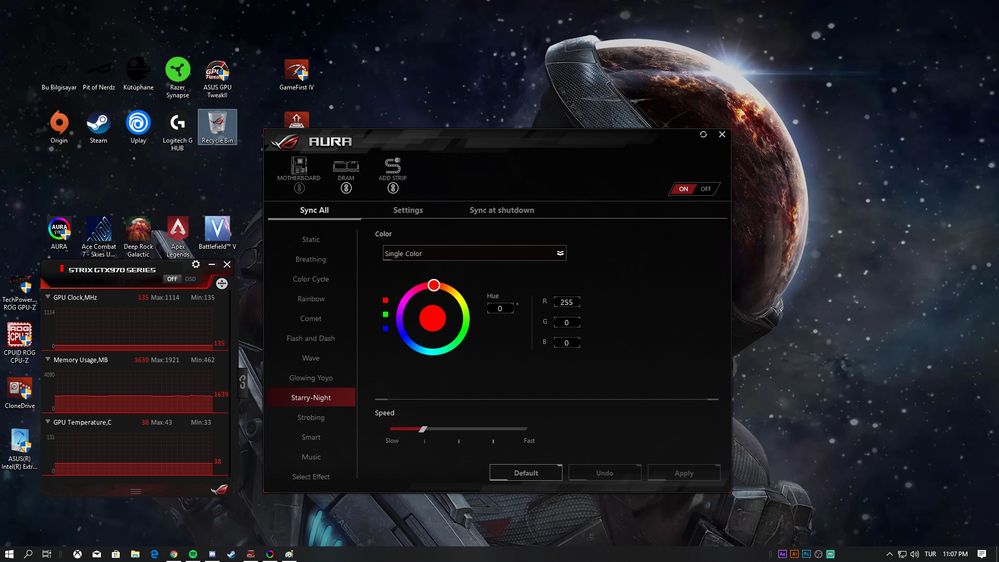
Task: Select the Music effect
Action: coord(311,457)
